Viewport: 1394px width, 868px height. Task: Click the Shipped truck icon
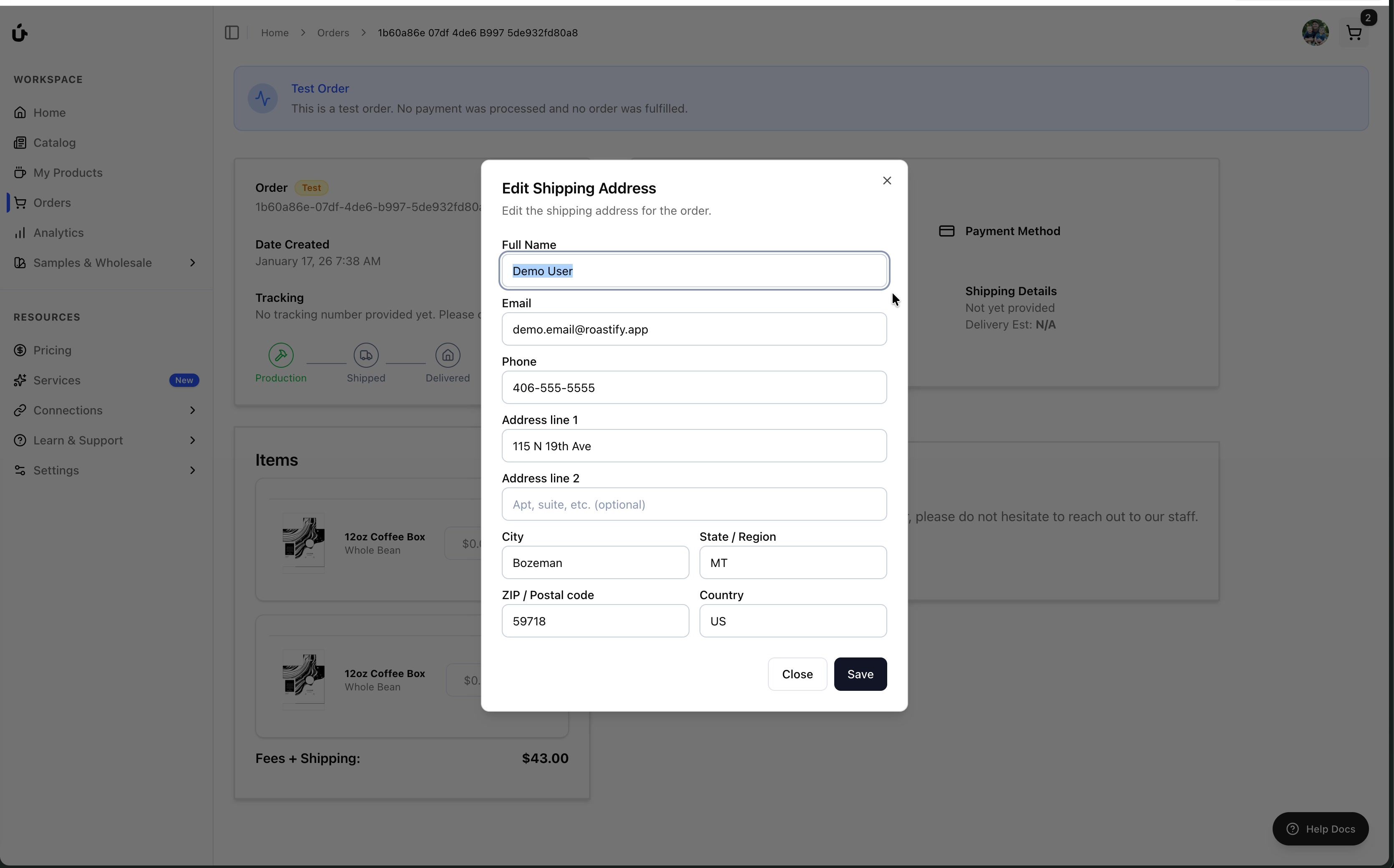[366, 355]
